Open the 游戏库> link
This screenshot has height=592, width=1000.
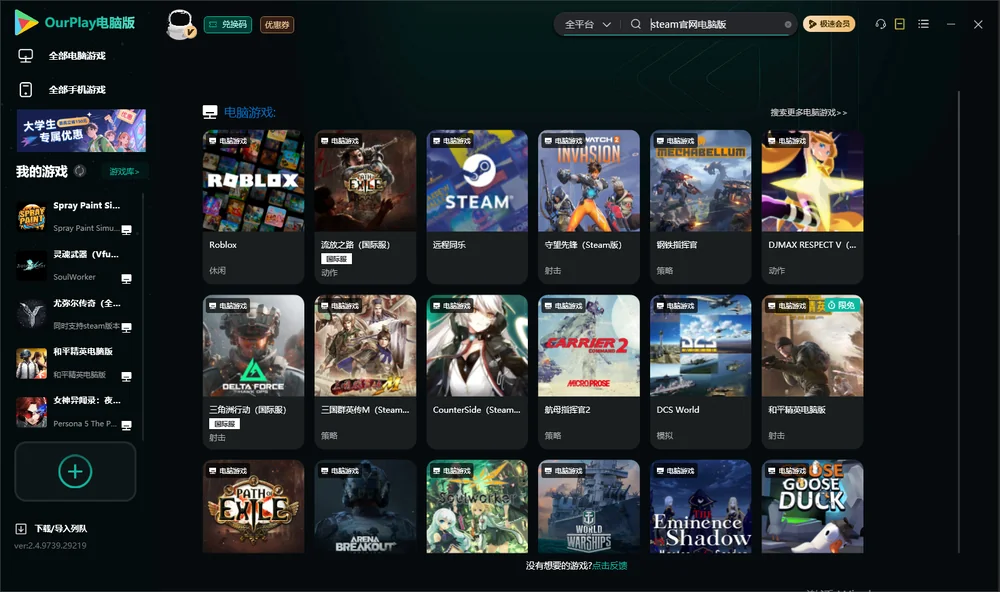coord(124,171)
